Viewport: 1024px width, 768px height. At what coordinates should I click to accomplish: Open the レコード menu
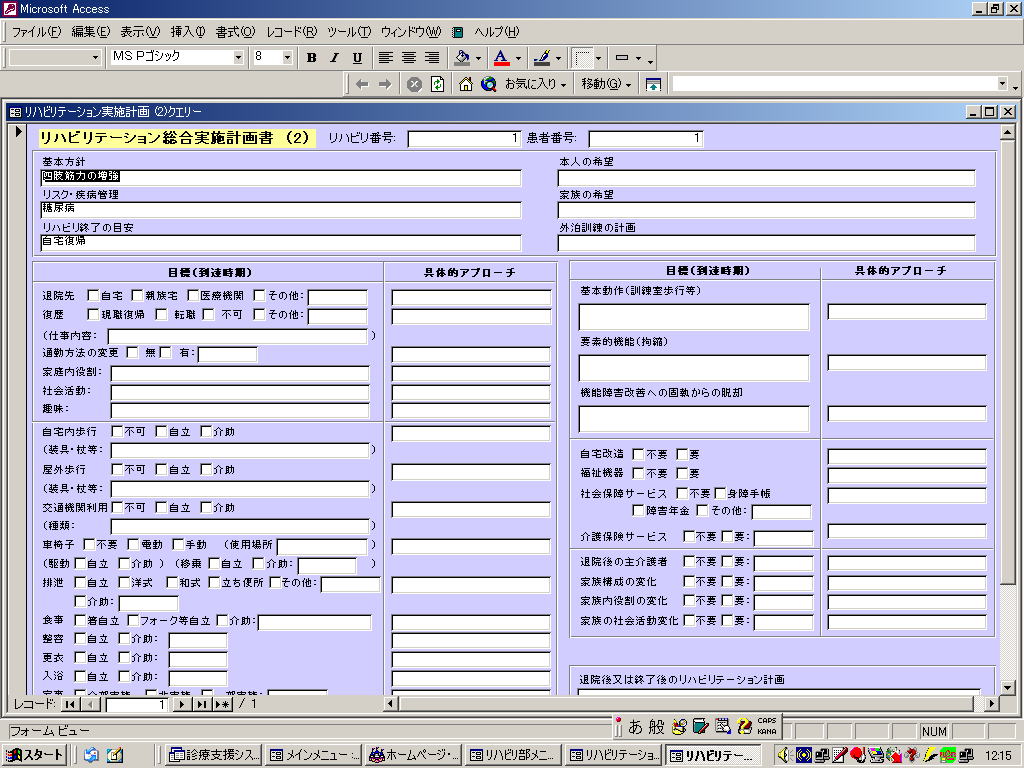[291, 32]
